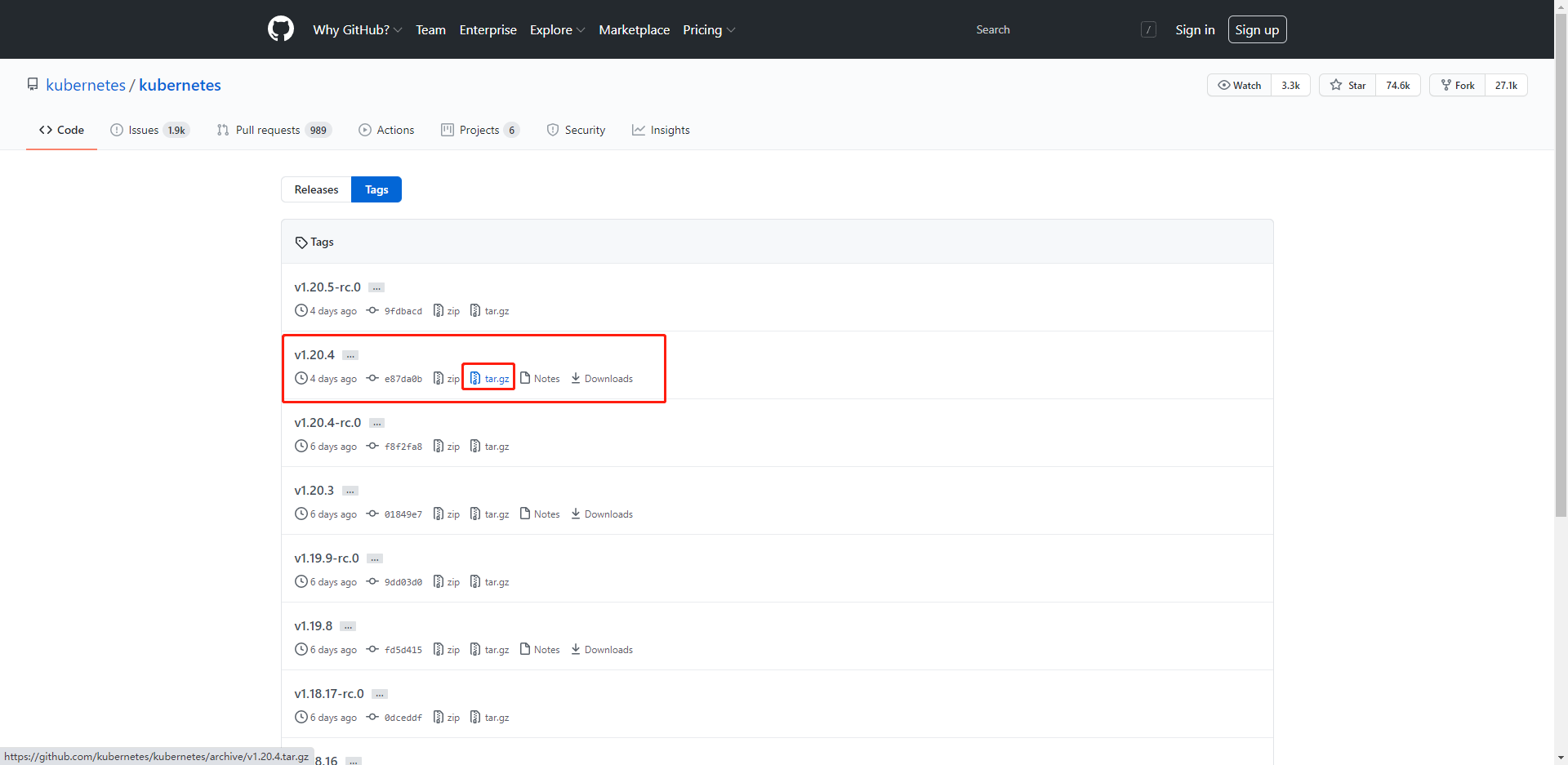This screenshot has height=765, width=1568.
Task: Open the kubernetes organization link
Action: coord(86,85)
